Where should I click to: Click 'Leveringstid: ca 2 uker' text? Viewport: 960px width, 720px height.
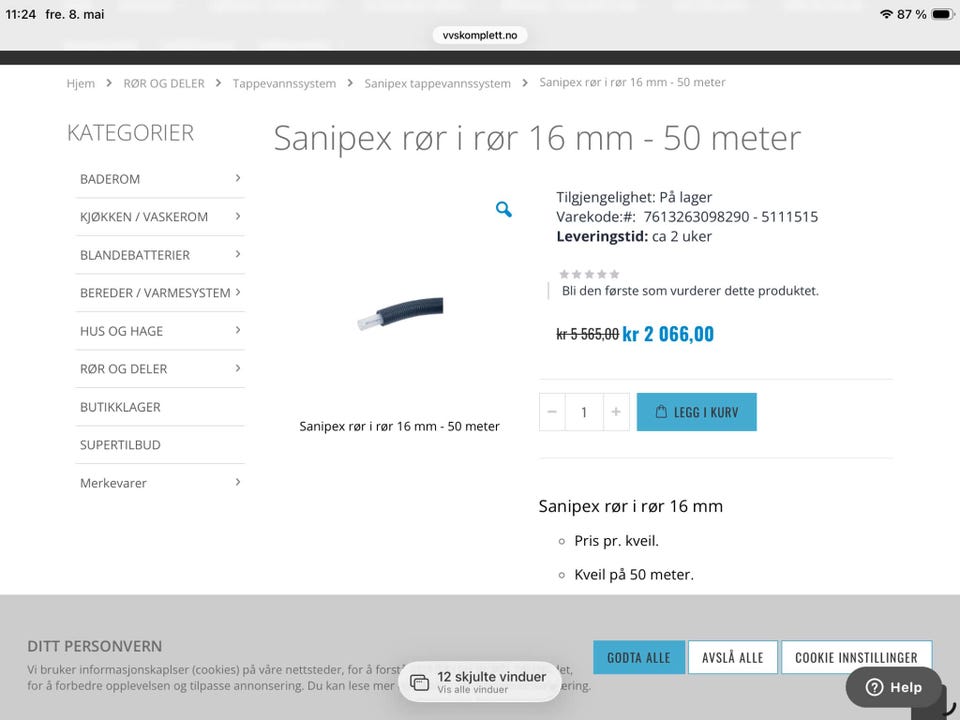coord(634,236)
